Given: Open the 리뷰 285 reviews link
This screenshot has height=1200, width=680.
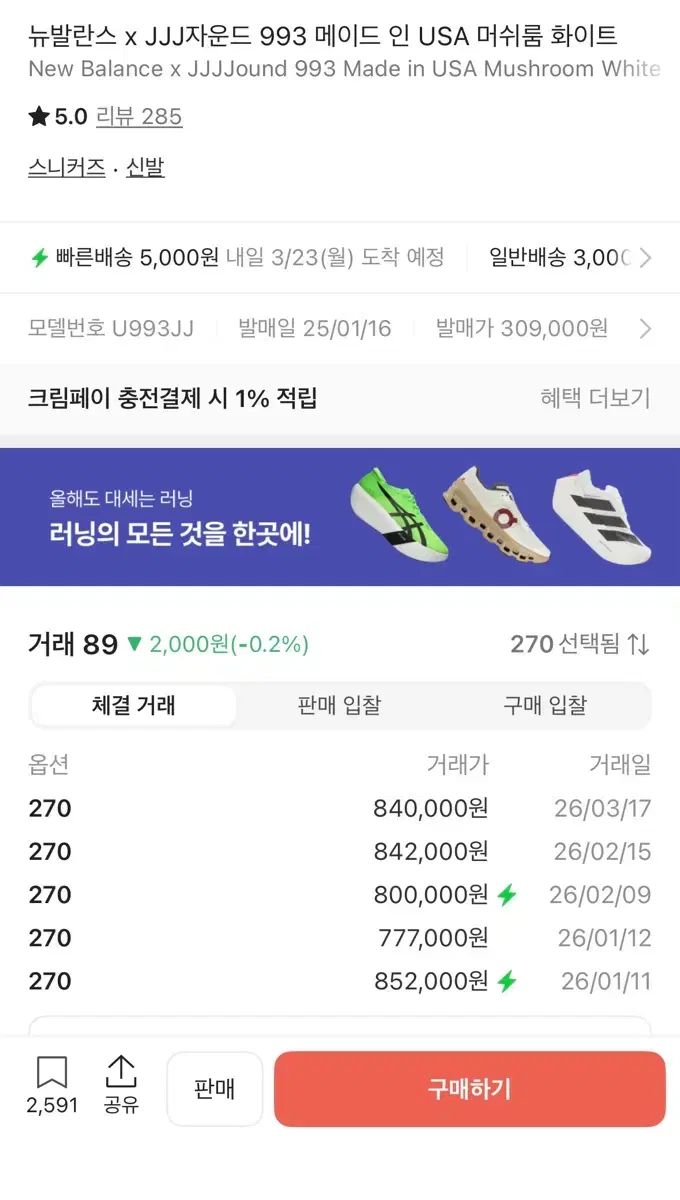Looking at the screenshot, I should 139,117.
